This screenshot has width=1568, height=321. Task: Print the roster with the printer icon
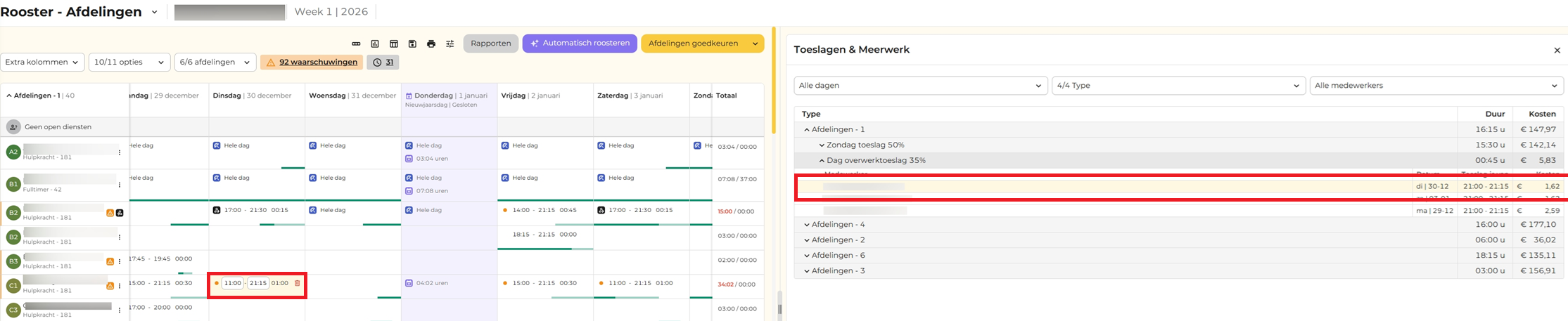pyautogui.click(x=431, y=44)
